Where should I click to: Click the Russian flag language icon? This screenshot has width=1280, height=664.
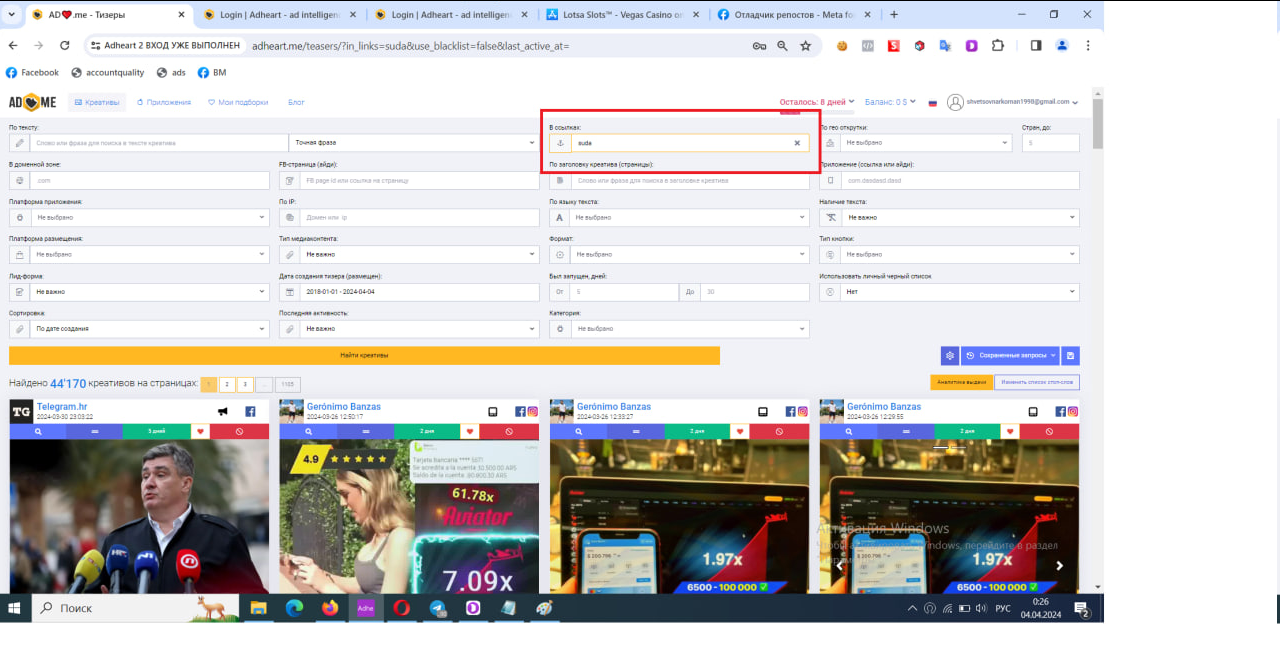932,102
